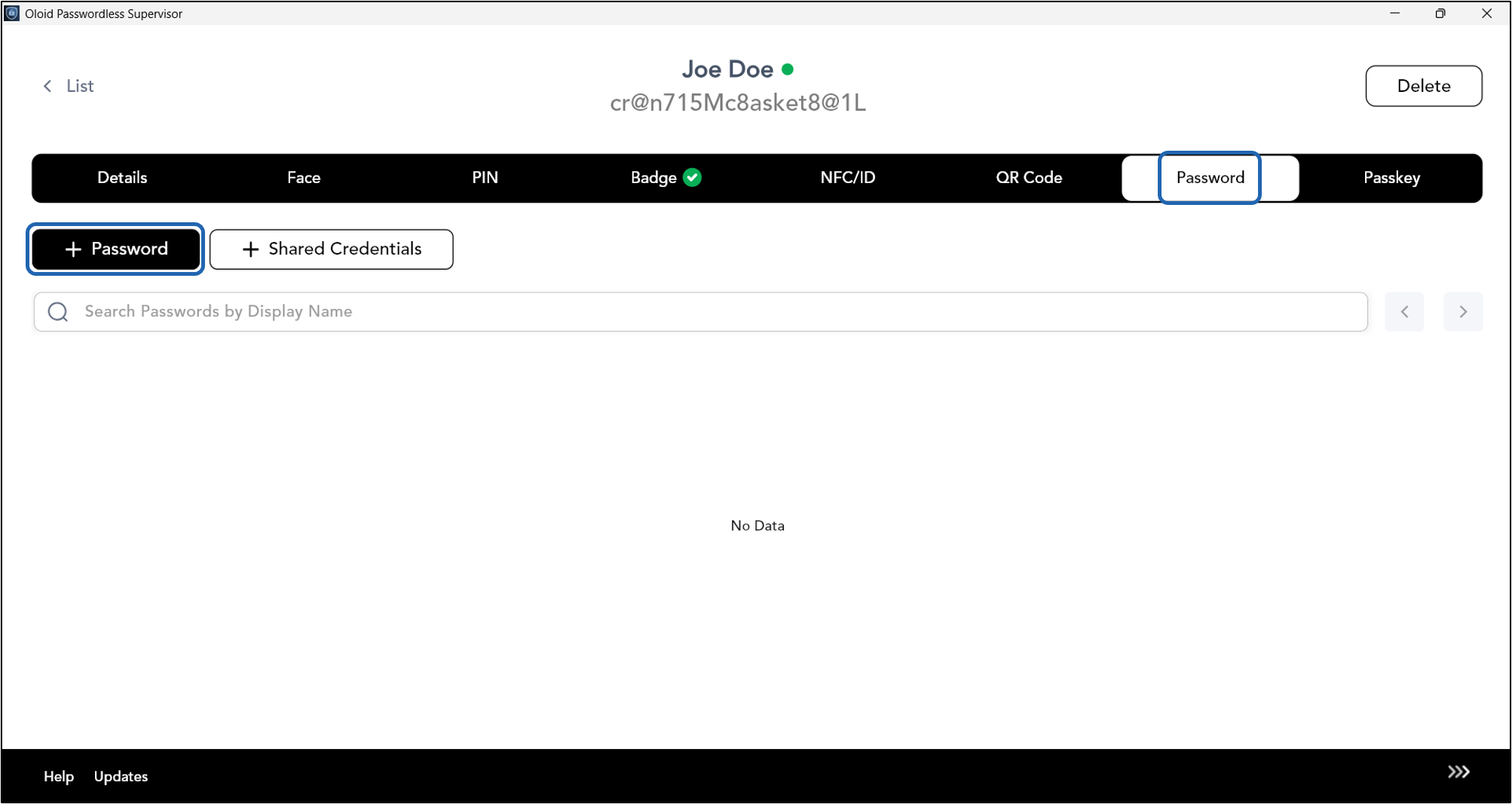The image size is (1512, 804).
Task: Focus the Search Passwords by Display Name field
Action: 701,311
